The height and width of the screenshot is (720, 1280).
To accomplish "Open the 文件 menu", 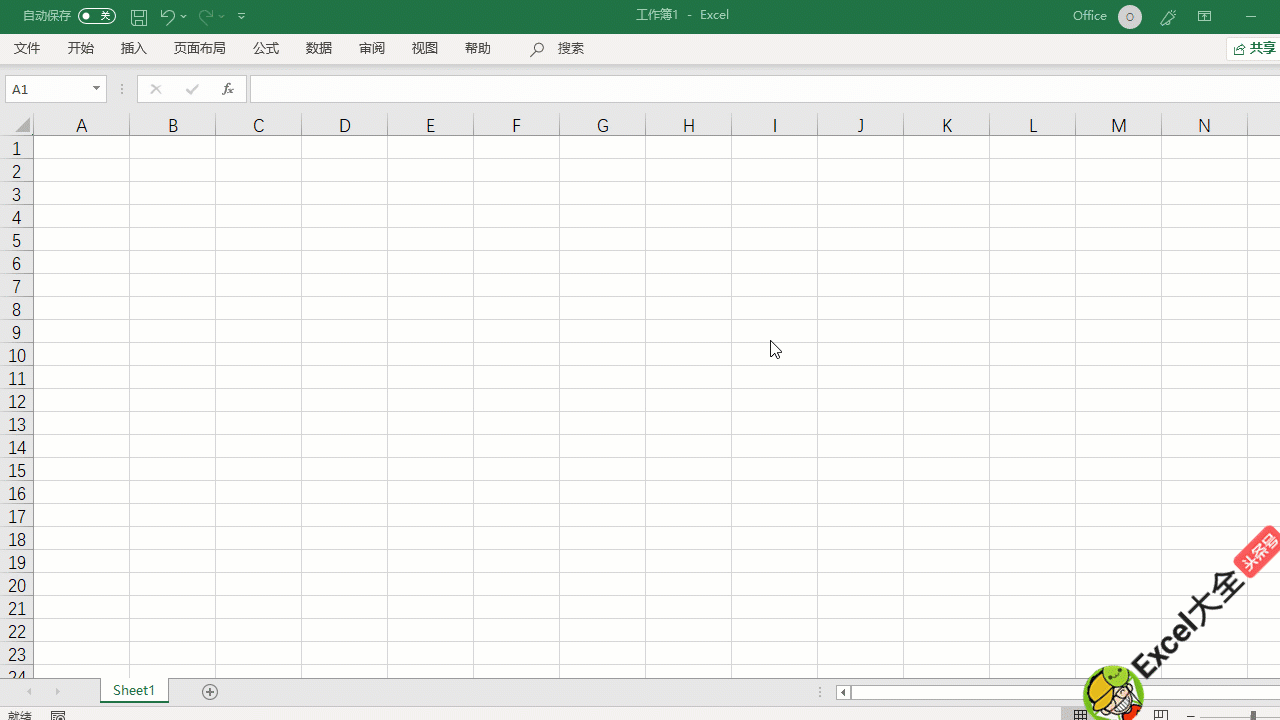I will coord(27,48).
